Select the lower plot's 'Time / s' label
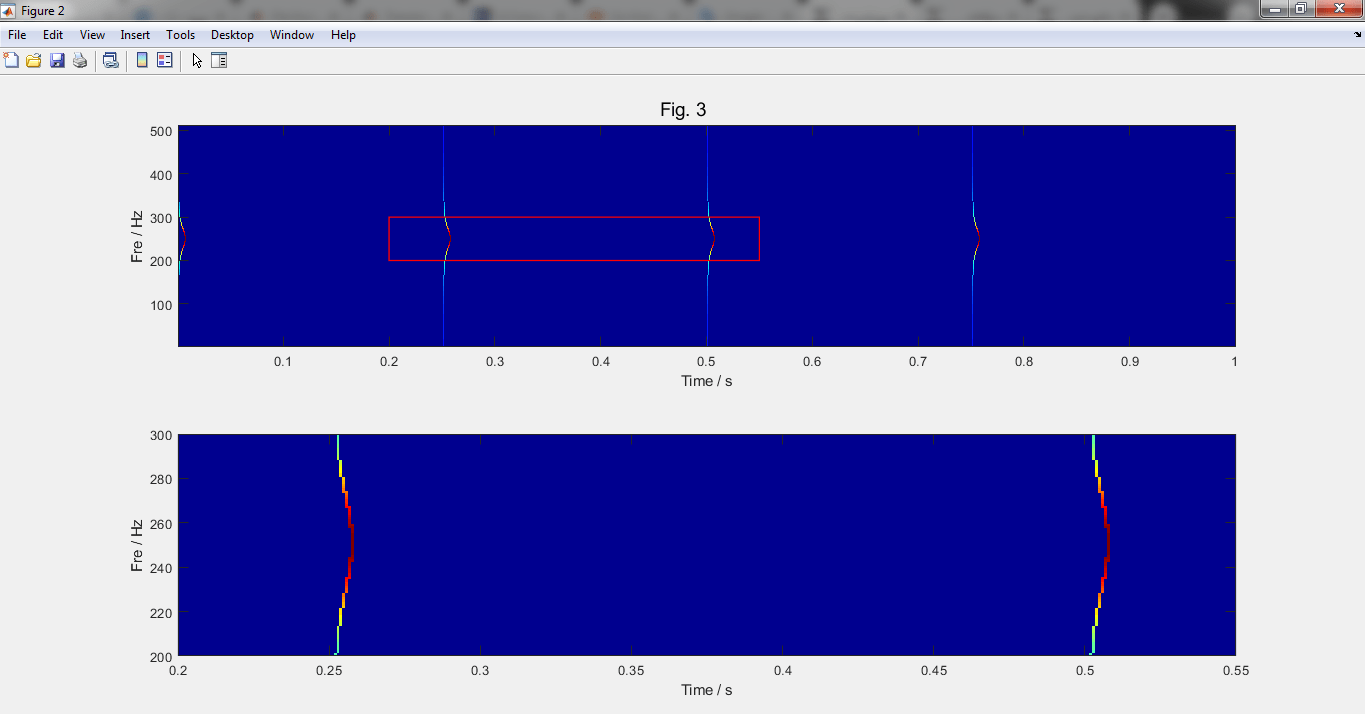This screenshot has width=1365, height=714. click(706, 690)
